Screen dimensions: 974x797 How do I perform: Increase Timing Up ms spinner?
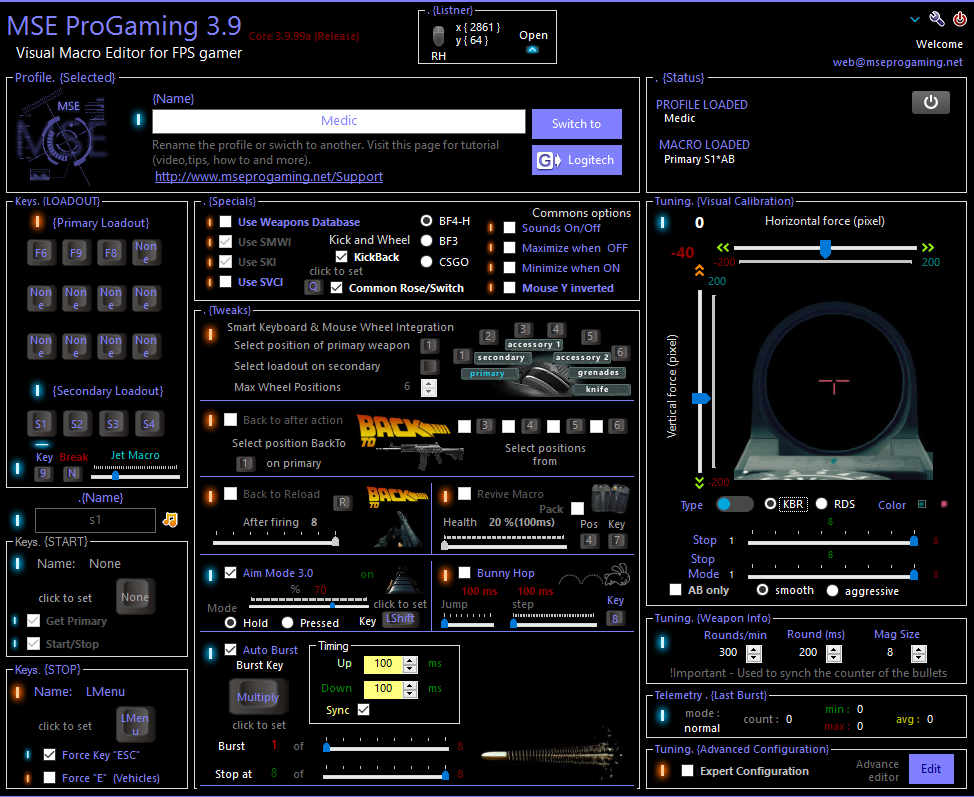[410, 660]
